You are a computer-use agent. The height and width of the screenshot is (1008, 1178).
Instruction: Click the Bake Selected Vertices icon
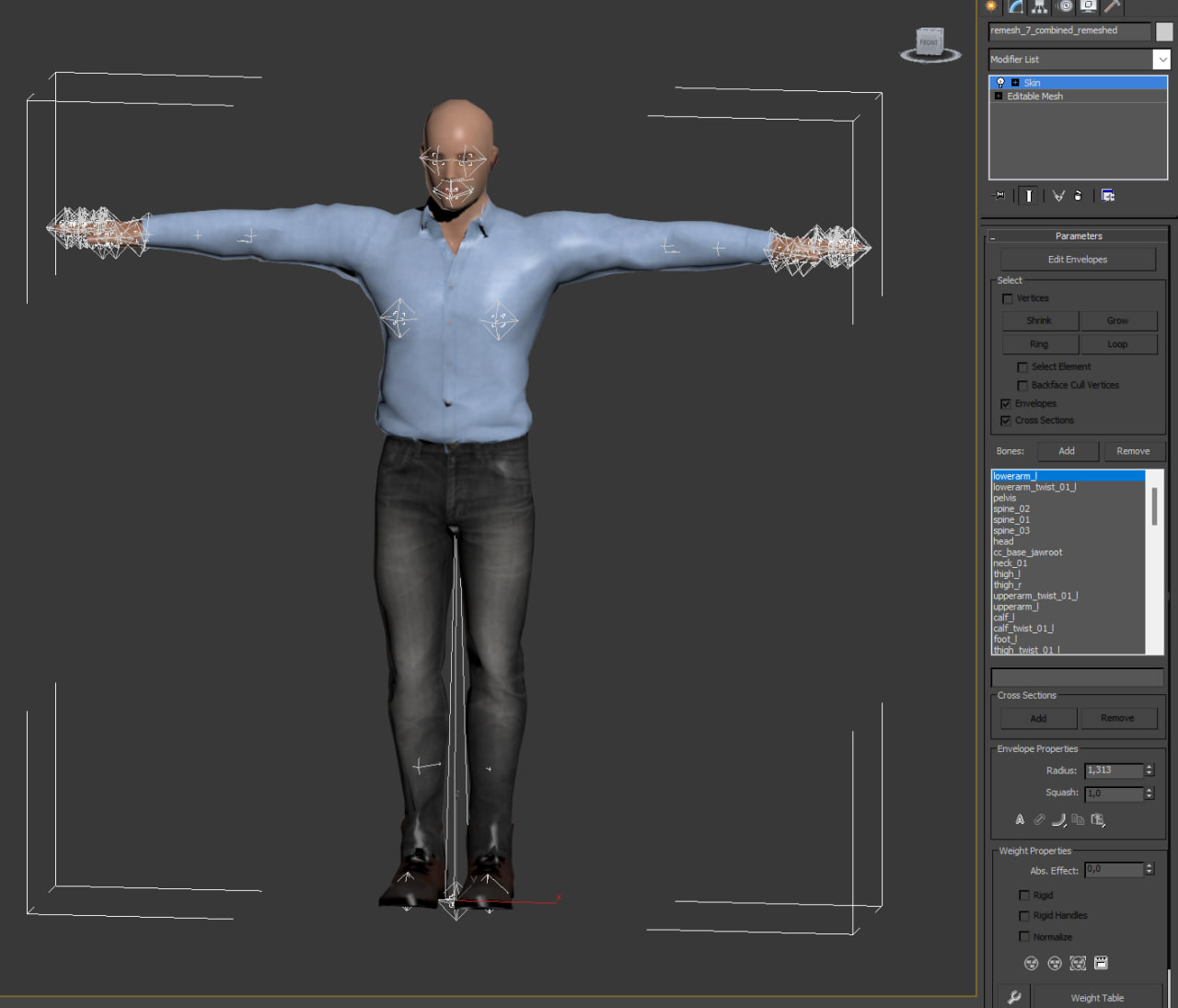[x=1101, y=963]
